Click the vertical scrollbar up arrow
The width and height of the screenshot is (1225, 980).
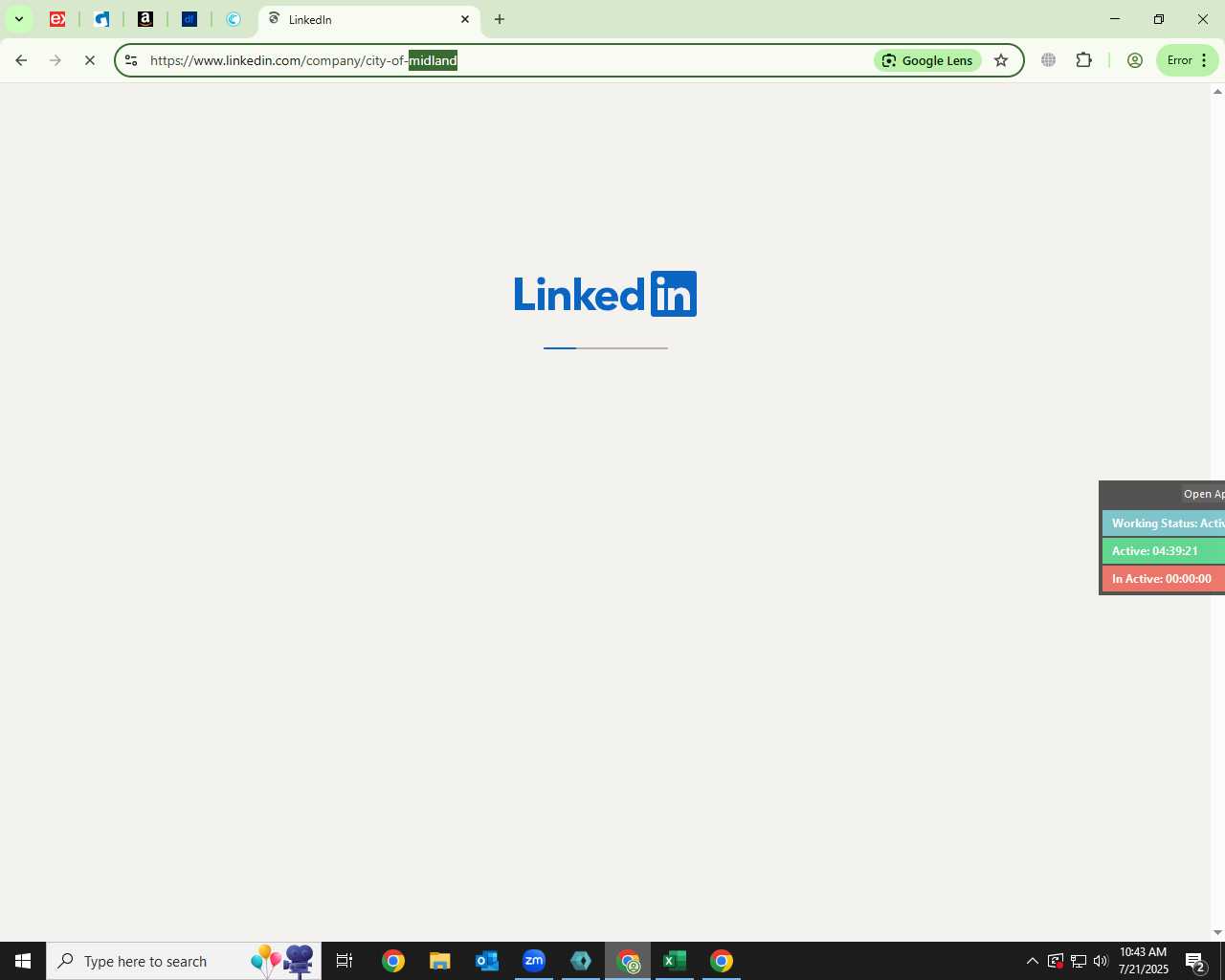point(1217,91)
